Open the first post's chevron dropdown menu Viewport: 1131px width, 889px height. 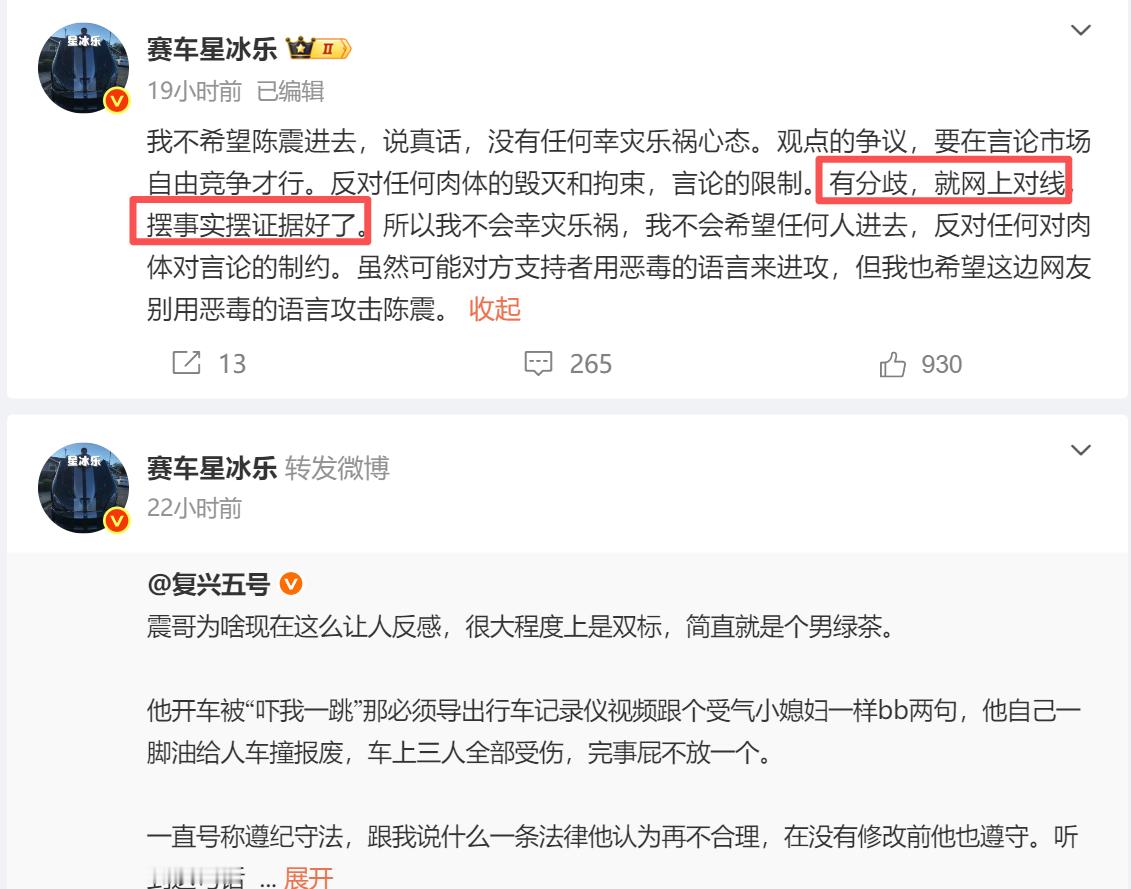(x=1080, y=30)
